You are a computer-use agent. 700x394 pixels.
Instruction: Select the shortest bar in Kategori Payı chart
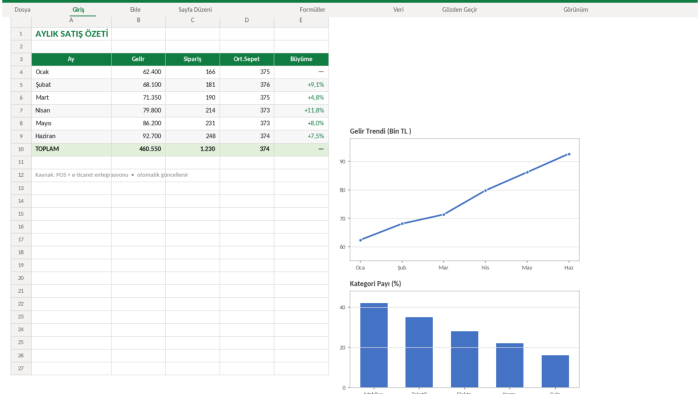555,371
